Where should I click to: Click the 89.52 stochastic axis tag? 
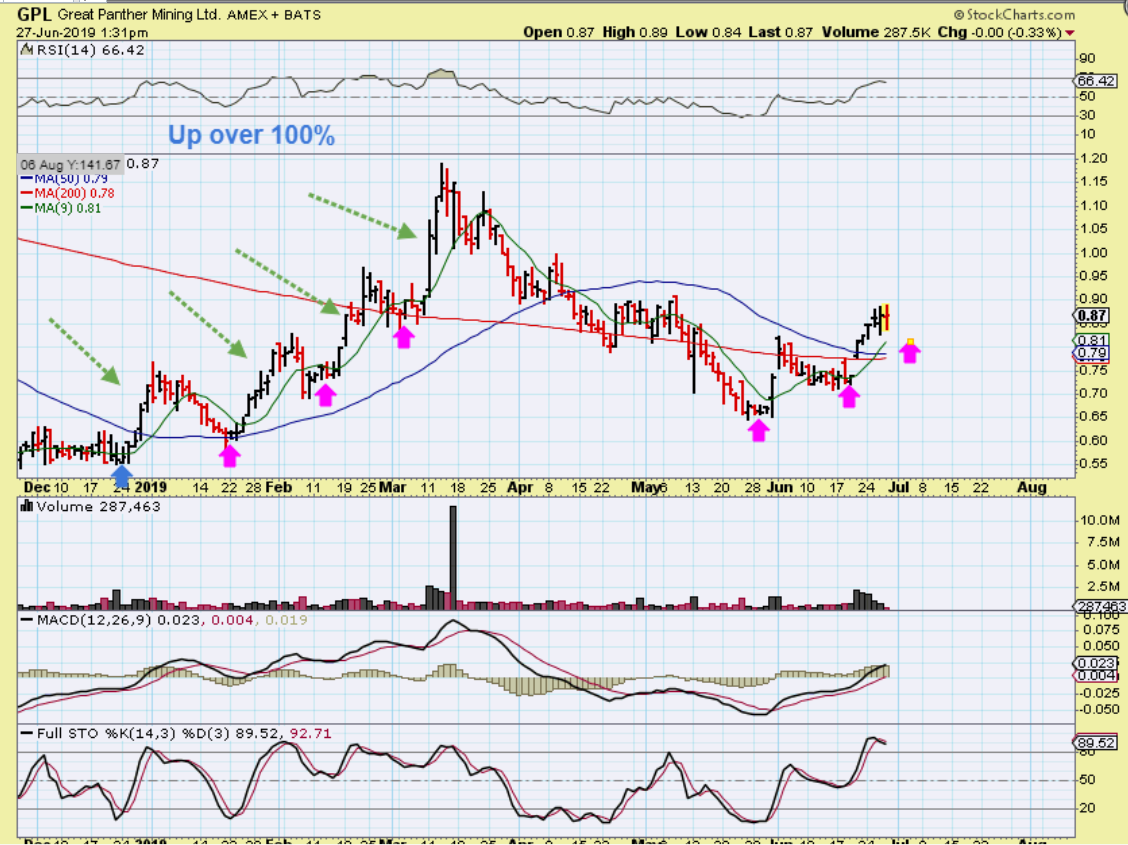(1094, 744)
